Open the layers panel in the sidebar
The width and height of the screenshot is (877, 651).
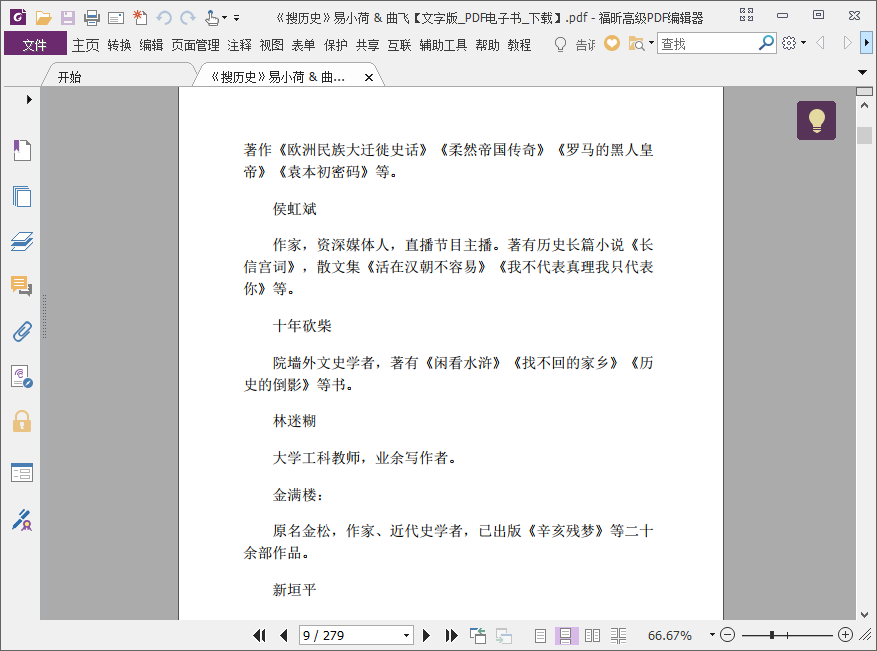pyautogui.click(x=22, y=242)
